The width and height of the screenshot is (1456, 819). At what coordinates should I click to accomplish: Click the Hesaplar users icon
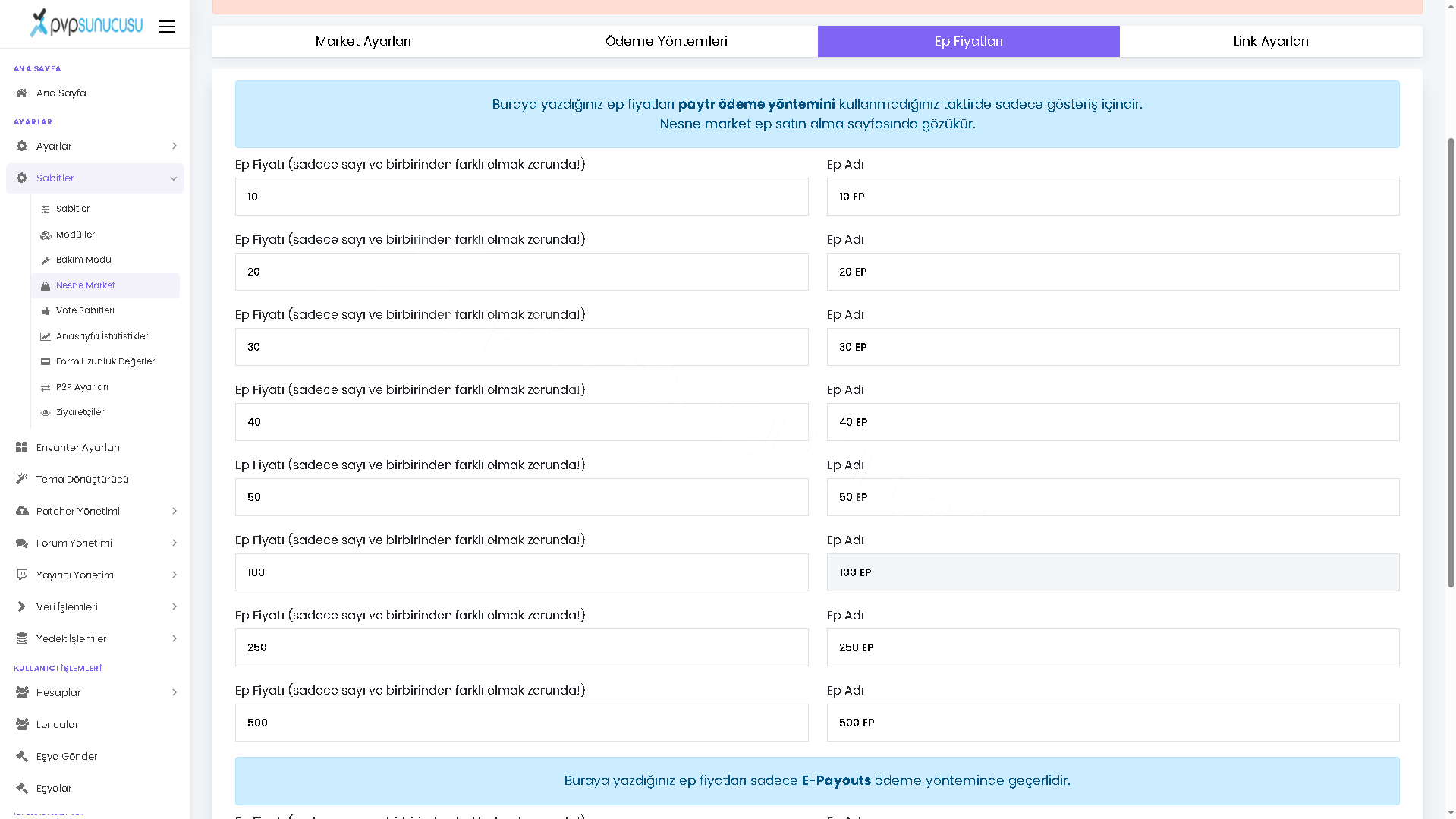22,693
